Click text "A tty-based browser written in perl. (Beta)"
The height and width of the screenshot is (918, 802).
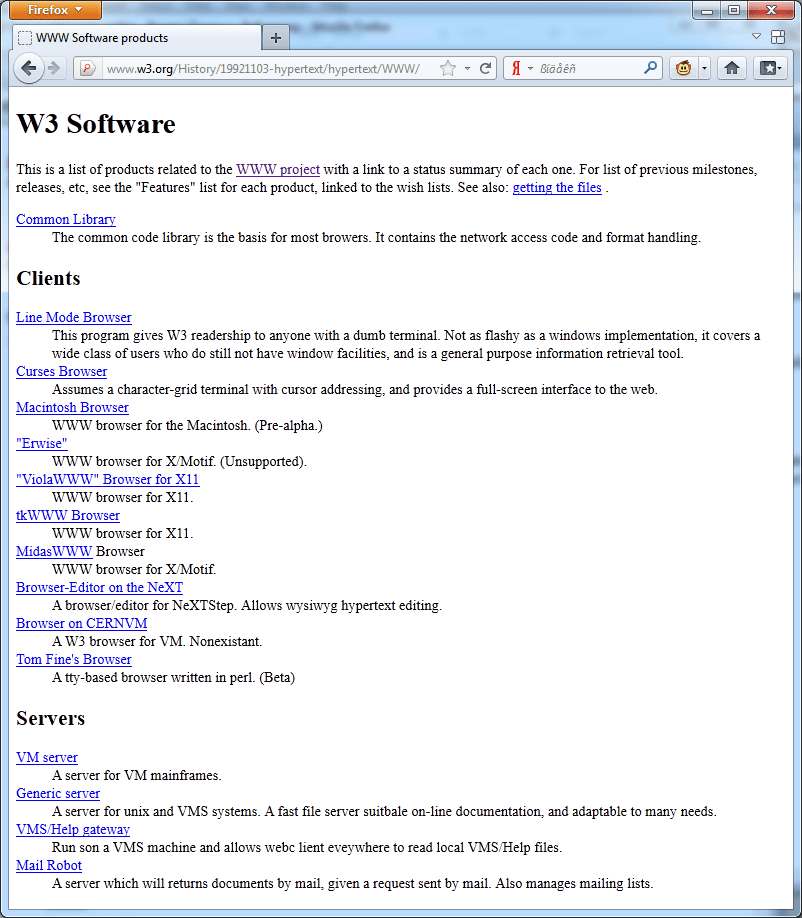(173, 678)
